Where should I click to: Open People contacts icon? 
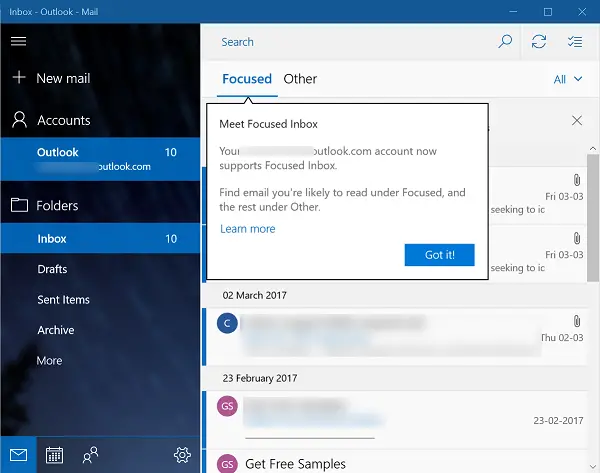click(90, 455)
